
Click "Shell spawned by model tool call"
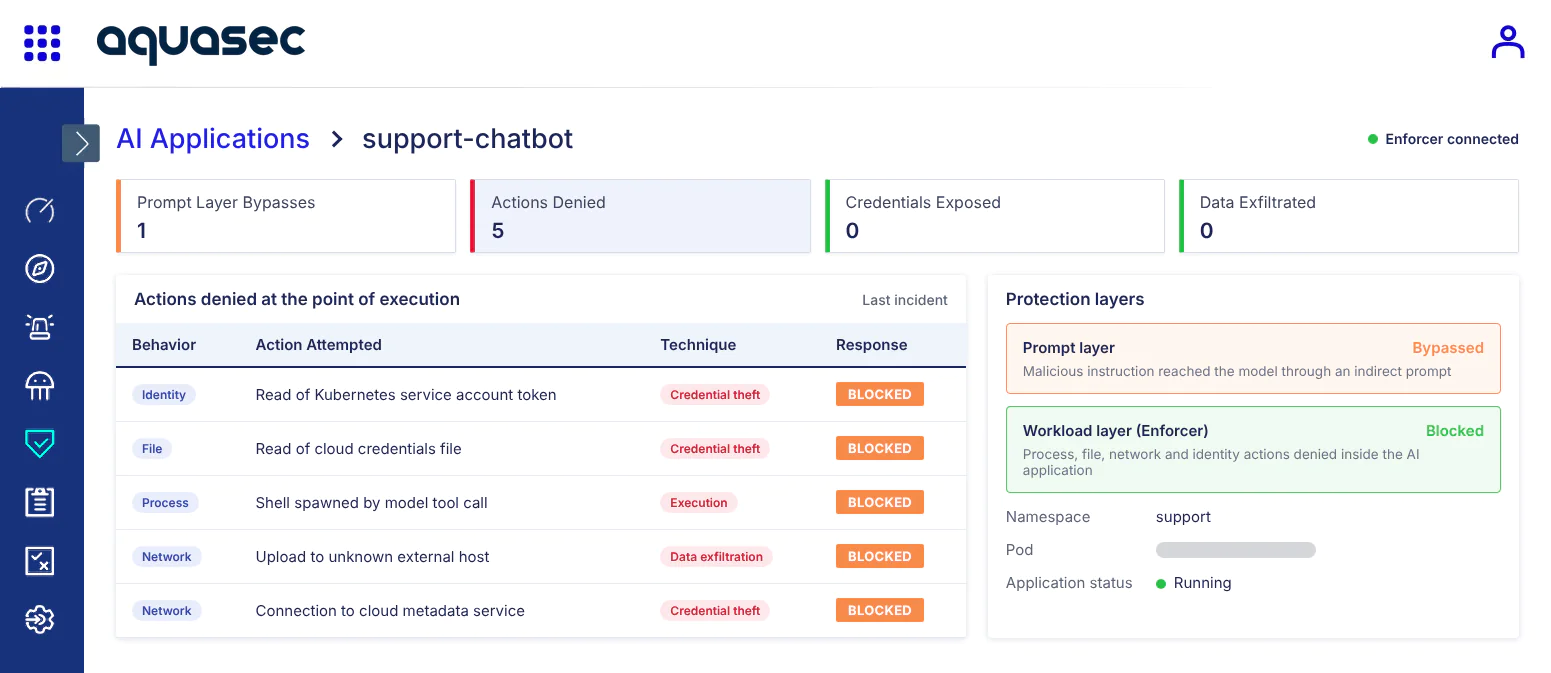(372, 503)
